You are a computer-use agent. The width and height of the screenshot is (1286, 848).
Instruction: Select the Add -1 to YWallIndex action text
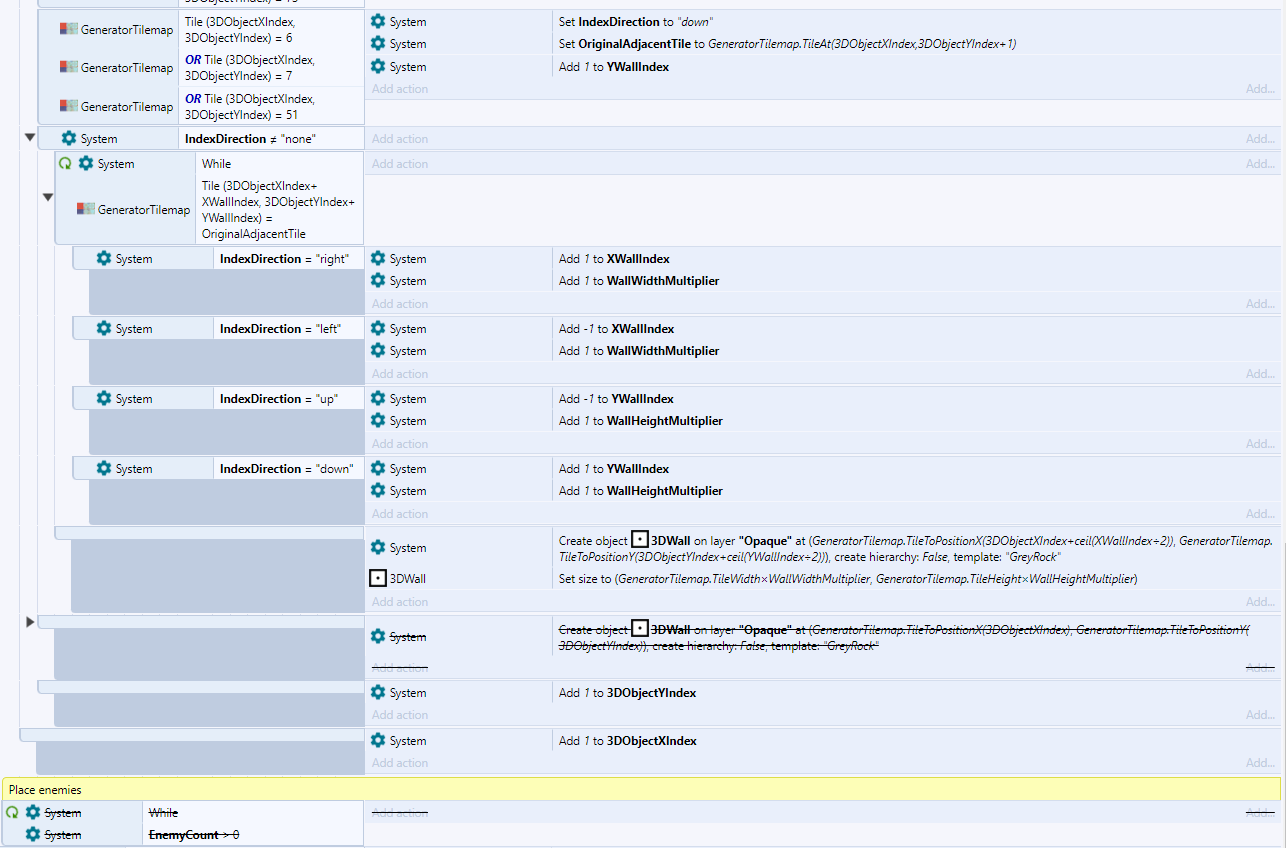pyautogui.click(x=616, y=398)
